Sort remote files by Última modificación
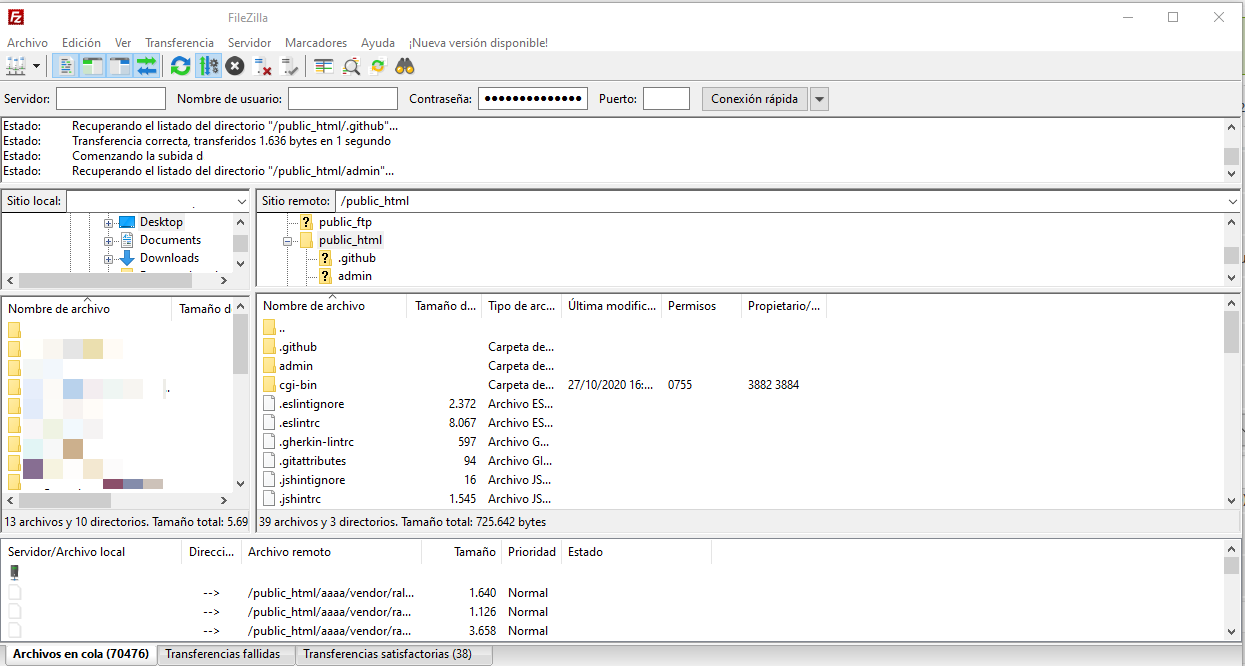This screenshot has width=1245, height=666. [x=612, y=306]
